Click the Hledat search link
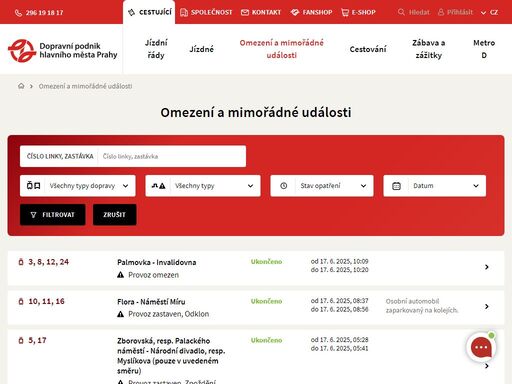The height and width of the screenshot is (384, 512). click(x=419, y=12)
